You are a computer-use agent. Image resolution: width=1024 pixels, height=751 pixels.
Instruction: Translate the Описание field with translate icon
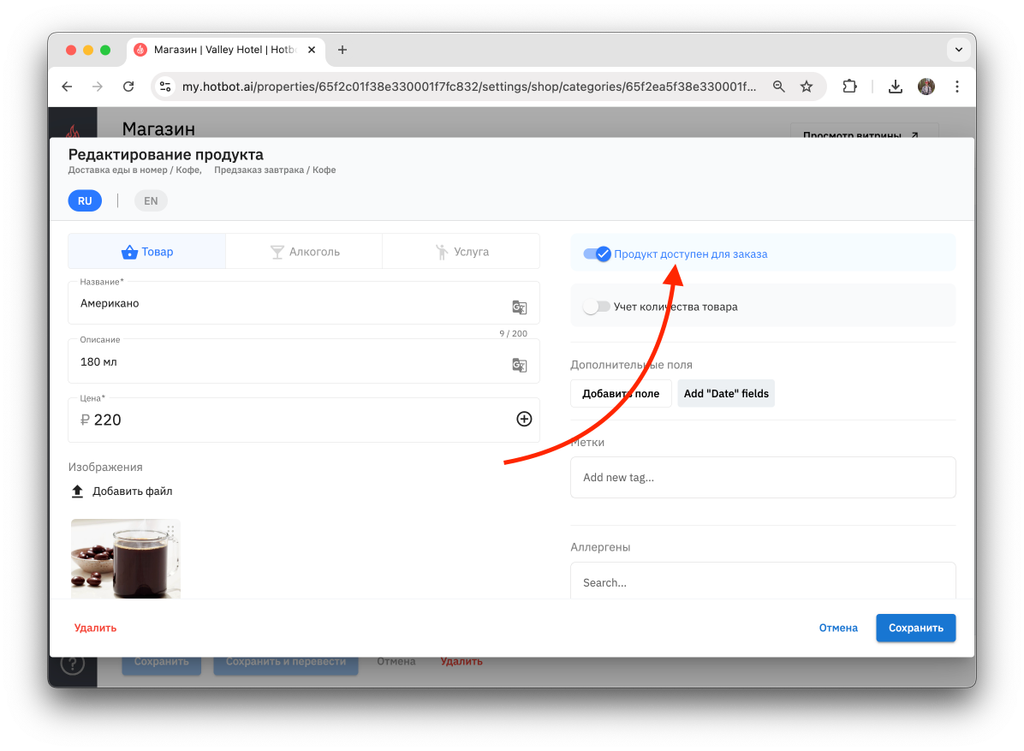coord(519,365)
